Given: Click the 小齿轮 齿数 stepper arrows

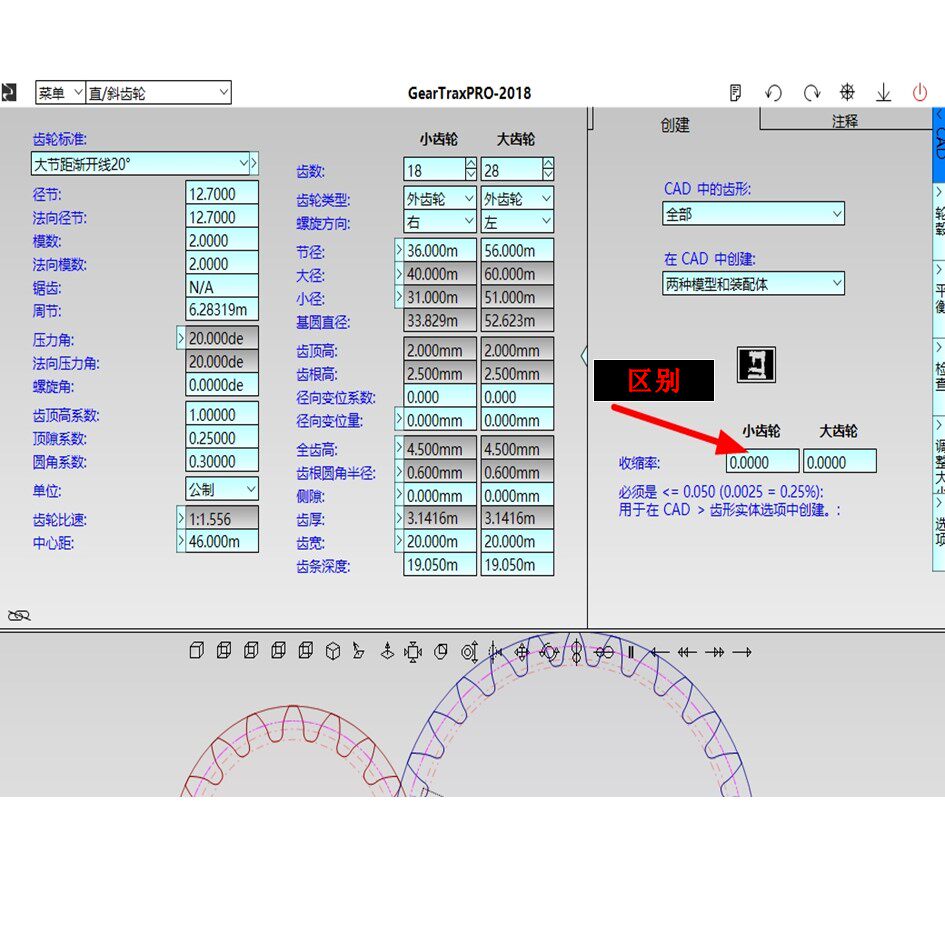Looking at the screenshot, I should (x=470, y=170).
